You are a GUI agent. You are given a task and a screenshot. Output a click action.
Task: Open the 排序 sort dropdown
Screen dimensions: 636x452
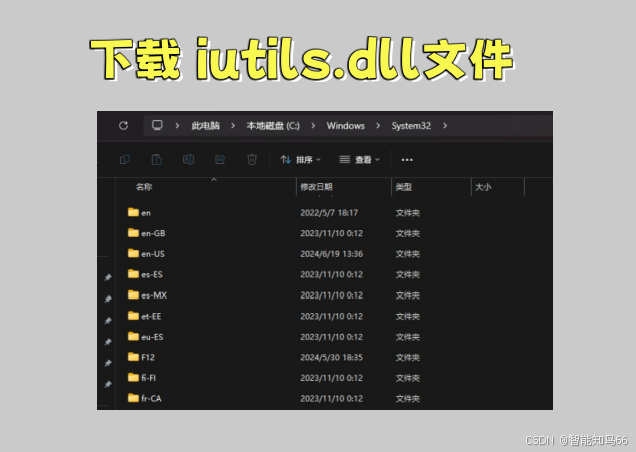pos(301,160)
